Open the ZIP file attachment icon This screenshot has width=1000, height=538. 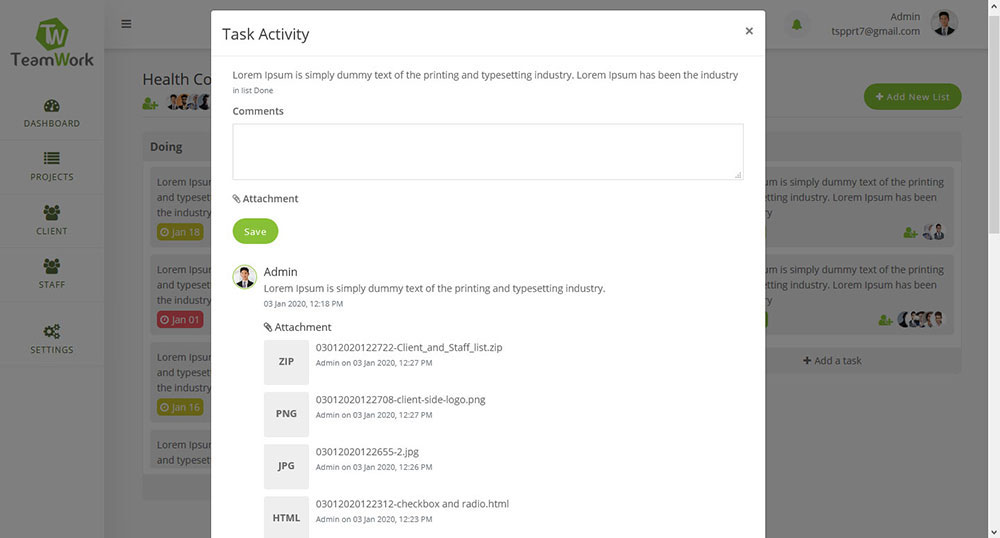pyautogui.click(x=286, y=362)
